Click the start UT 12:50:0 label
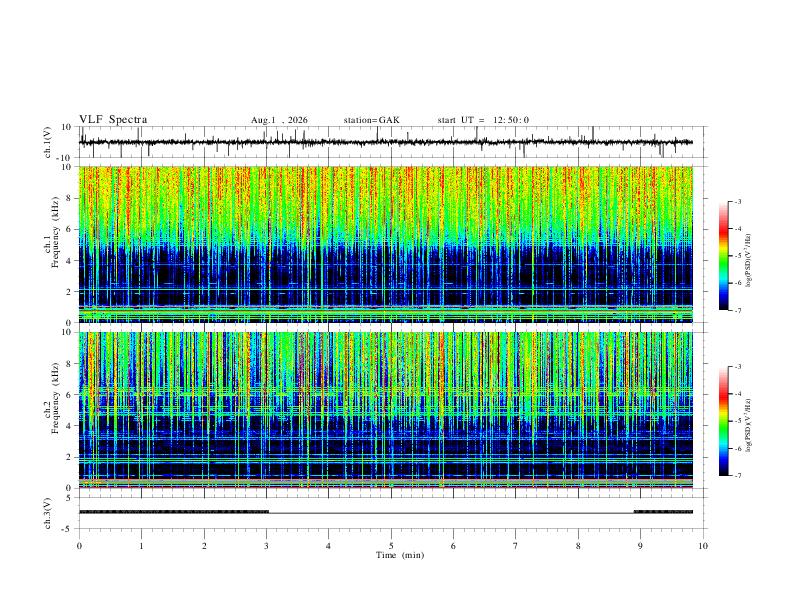Screen dimensions: 792x612 click(x=483, y=120)
